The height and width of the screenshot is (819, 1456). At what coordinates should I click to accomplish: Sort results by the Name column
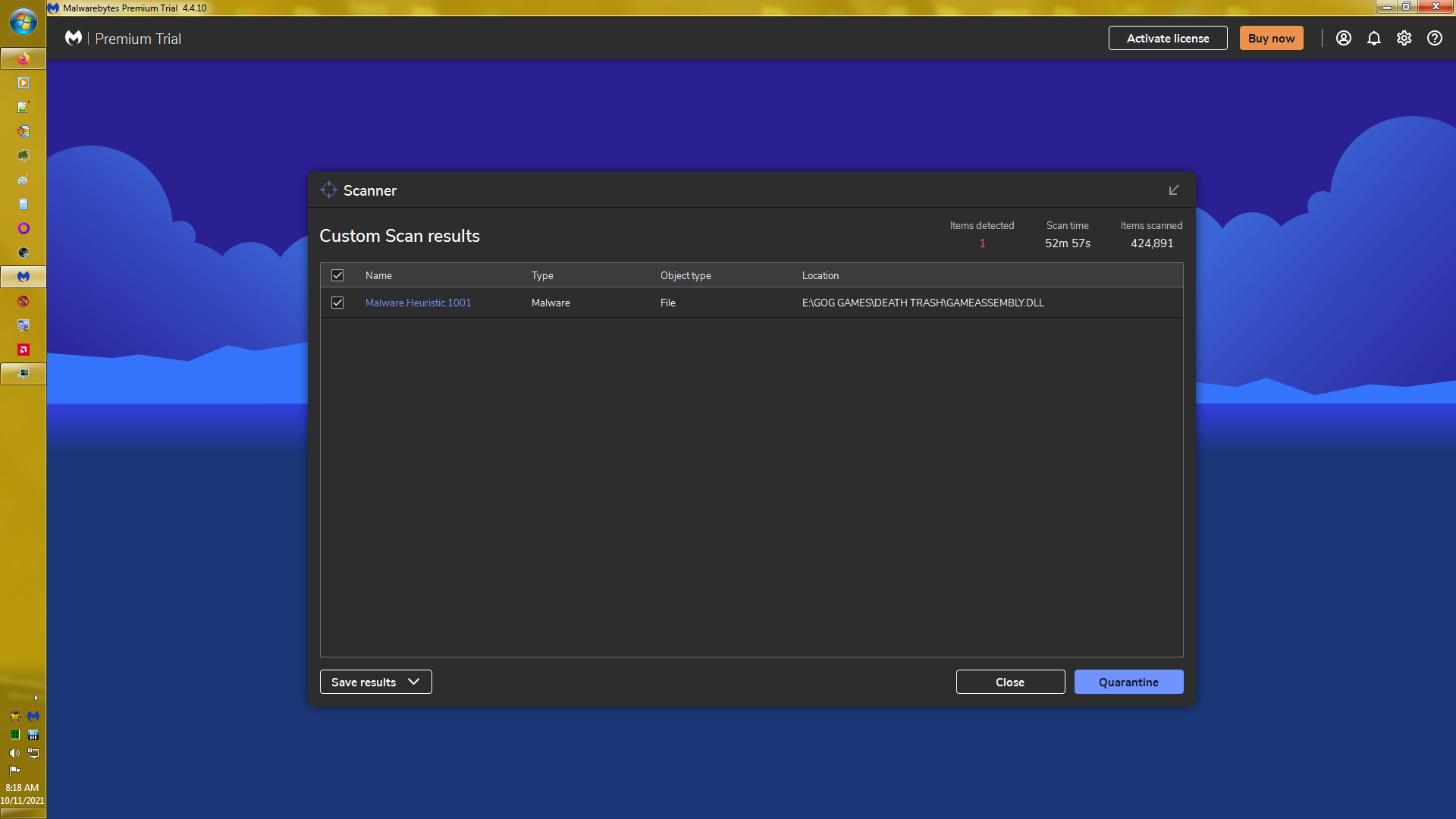(x=378, y=275)
